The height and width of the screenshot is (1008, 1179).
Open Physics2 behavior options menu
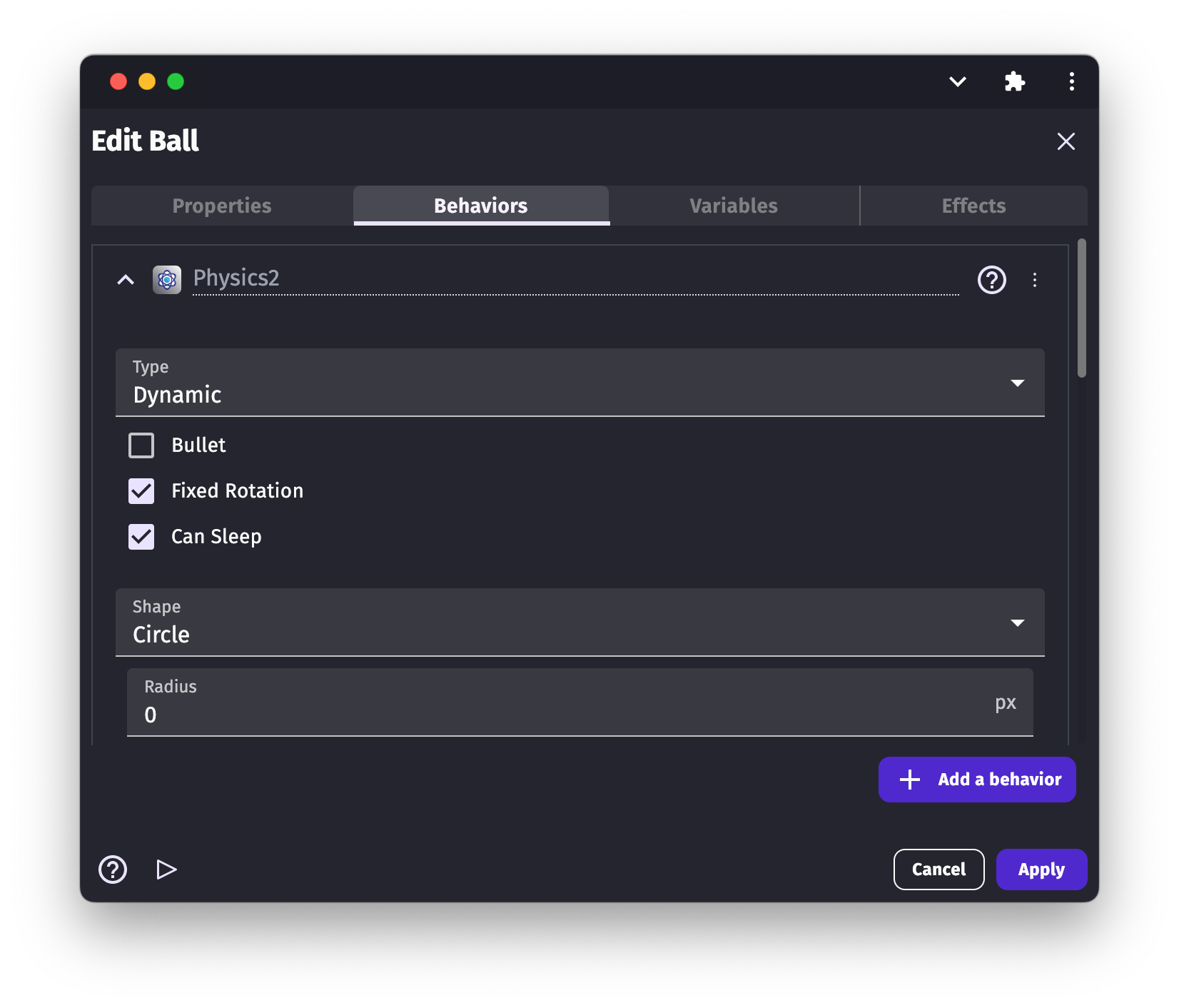[1034, 280]
